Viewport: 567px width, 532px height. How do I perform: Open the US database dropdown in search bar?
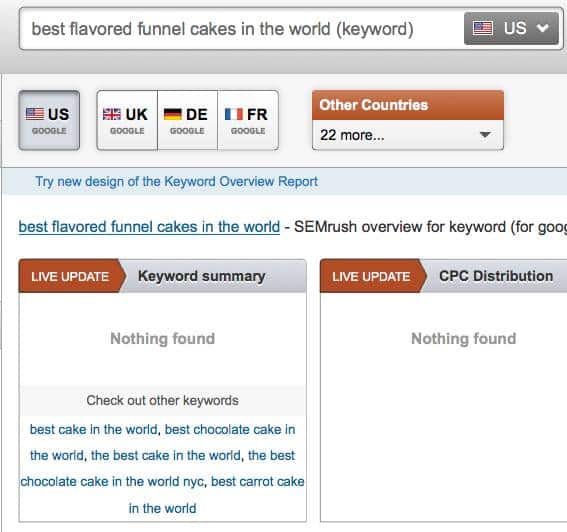tap(511, 28)
